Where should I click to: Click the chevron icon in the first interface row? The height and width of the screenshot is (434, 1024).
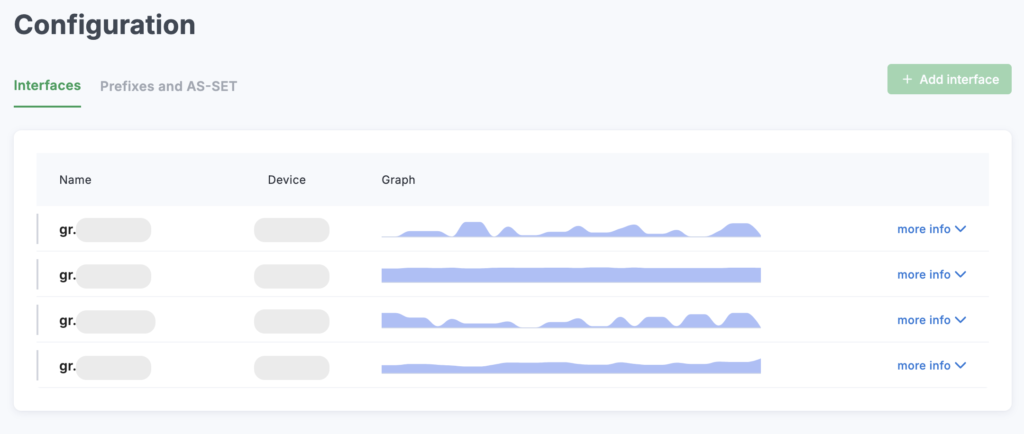[961, 229]
